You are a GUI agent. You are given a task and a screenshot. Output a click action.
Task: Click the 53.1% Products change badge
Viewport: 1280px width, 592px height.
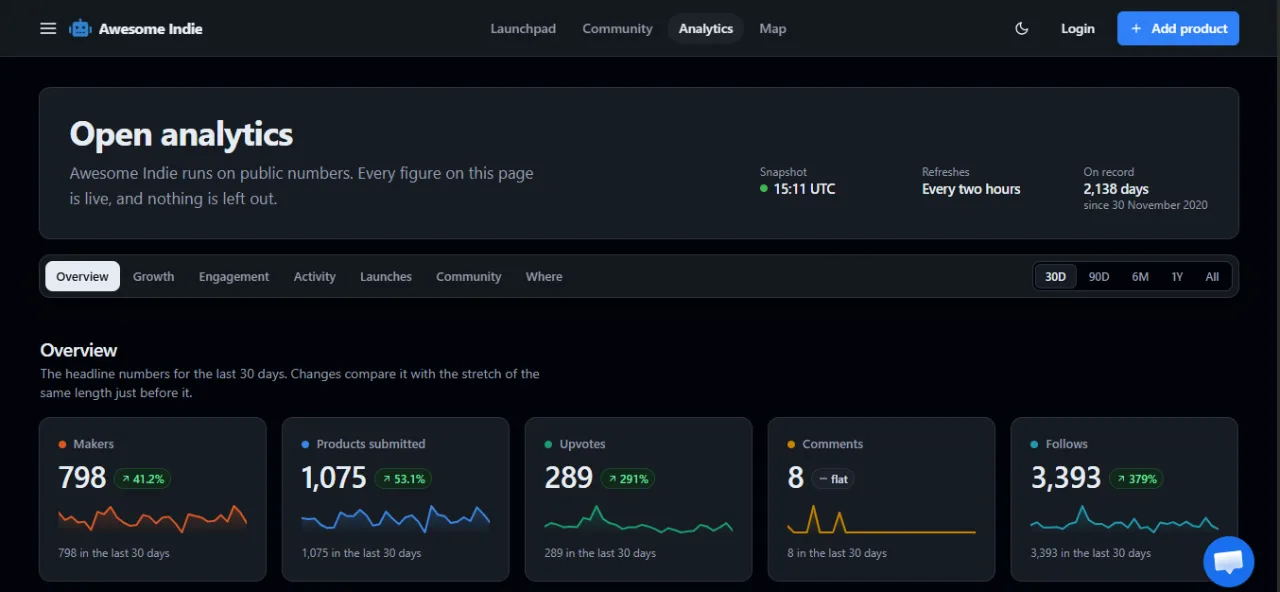coord(403,479)
